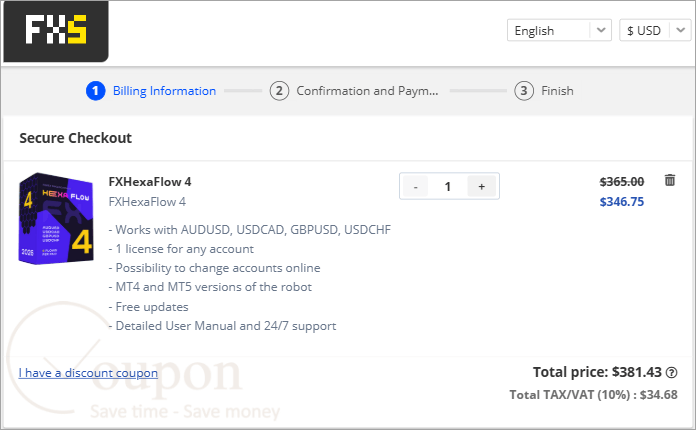This screenshot has width=696, height=430.
Task: Click the discounted price $346.75
Action: (621, 202)
